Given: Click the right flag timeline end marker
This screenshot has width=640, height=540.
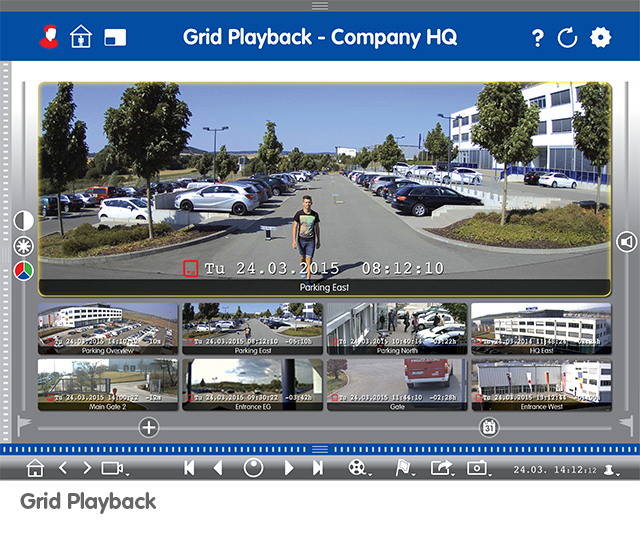Looking at the screenshot, I should 626,425.
